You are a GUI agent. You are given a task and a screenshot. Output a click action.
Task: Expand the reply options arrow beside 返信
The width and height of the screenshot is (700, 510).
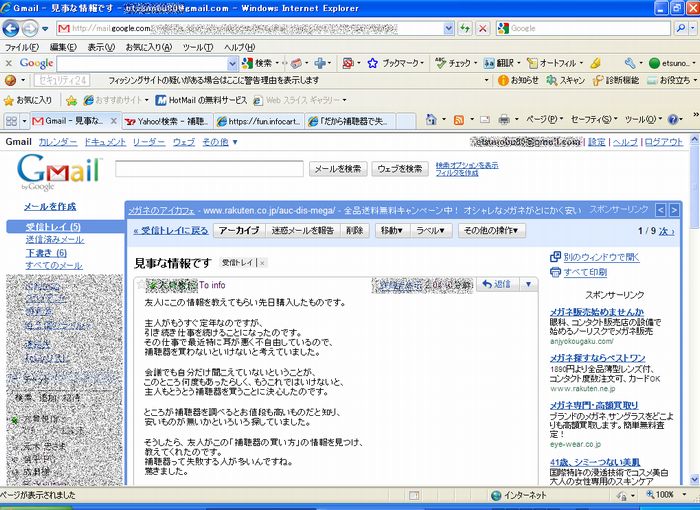[529, 284]
